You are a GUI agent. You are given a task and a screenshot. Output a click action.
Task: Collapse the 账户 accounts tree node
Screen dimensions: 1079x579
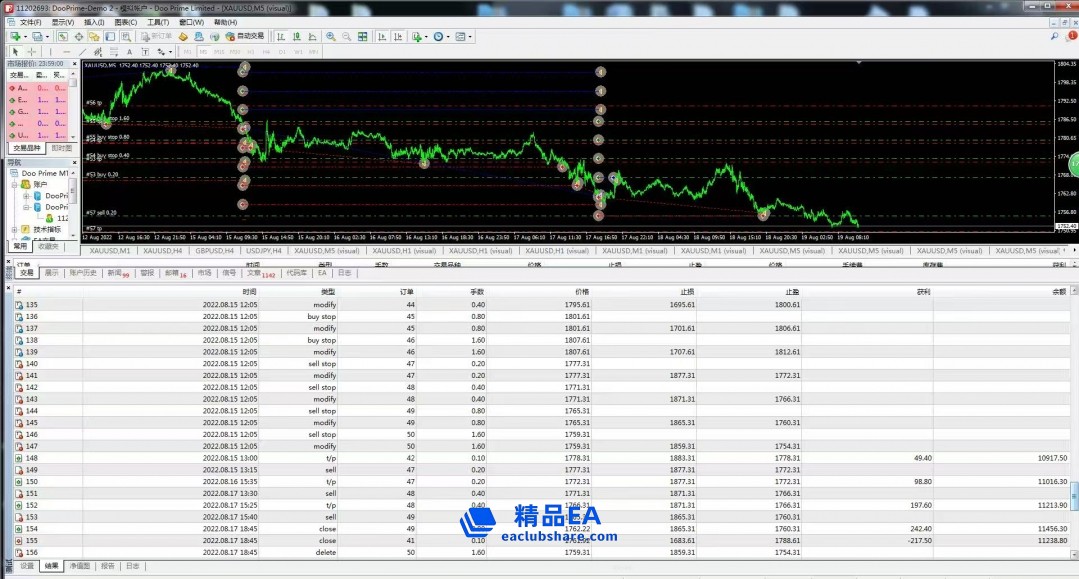tap(15, 184)
